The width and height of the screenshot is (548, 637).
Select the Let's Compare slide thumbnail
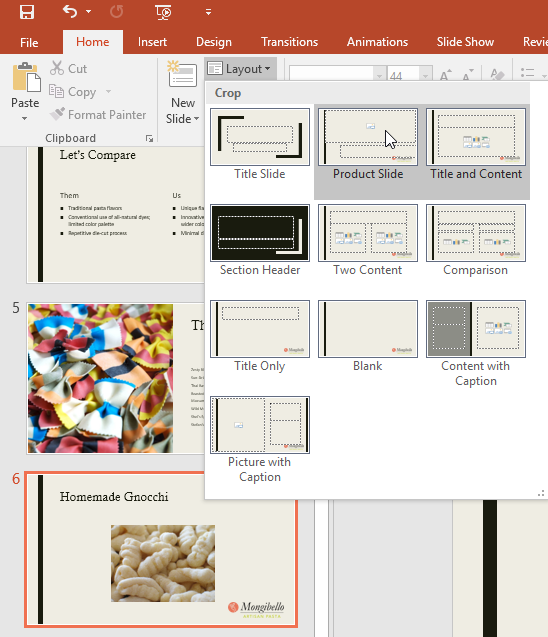tap(115, 214)
